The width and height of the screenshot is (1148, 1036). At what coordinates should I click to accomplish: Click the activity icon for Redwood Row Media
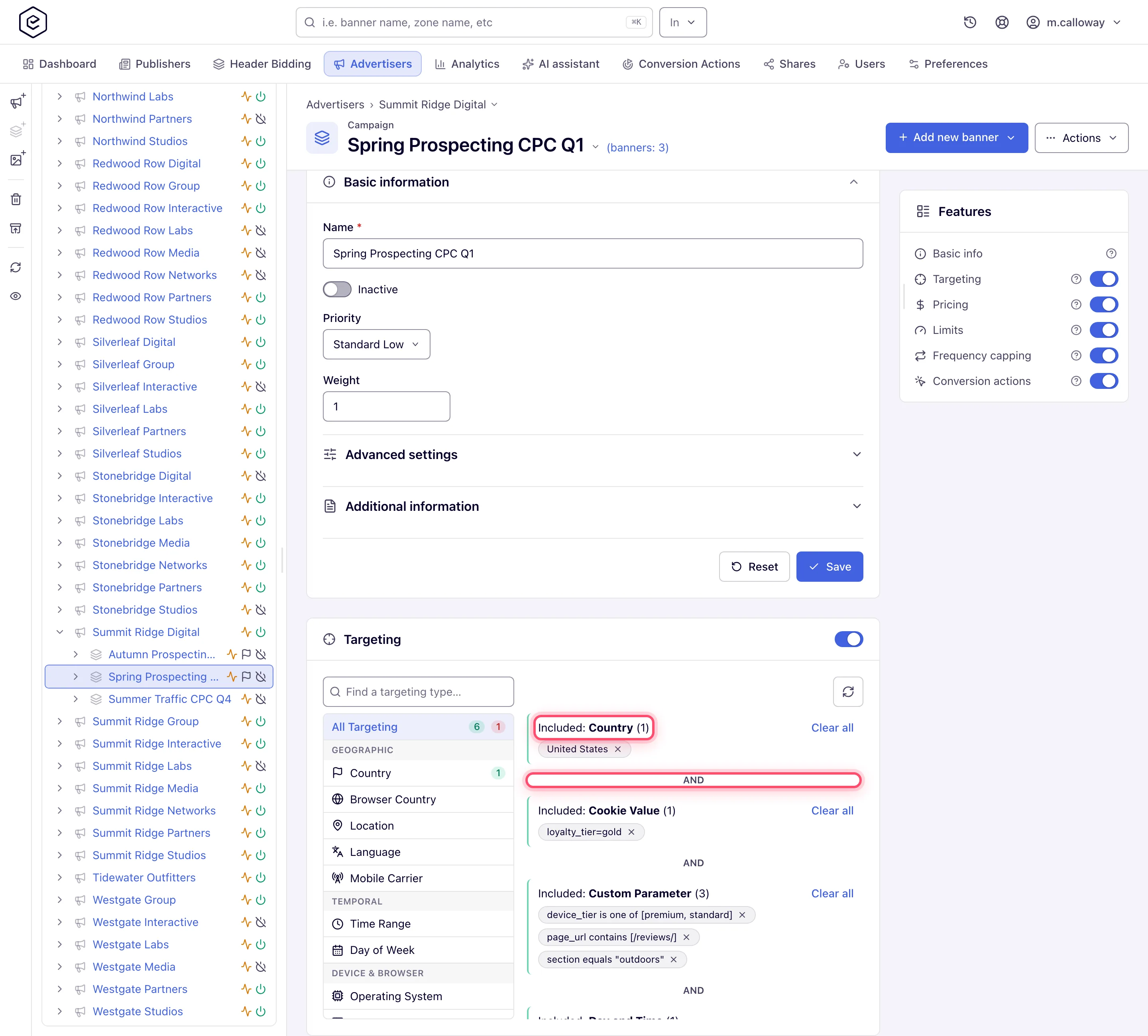pos(246,253)
